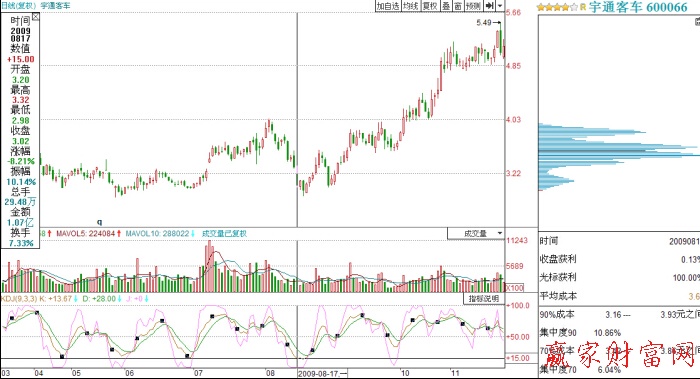Click the R marker icon next to stock name

pyautogui.click(x=583, y=7)
